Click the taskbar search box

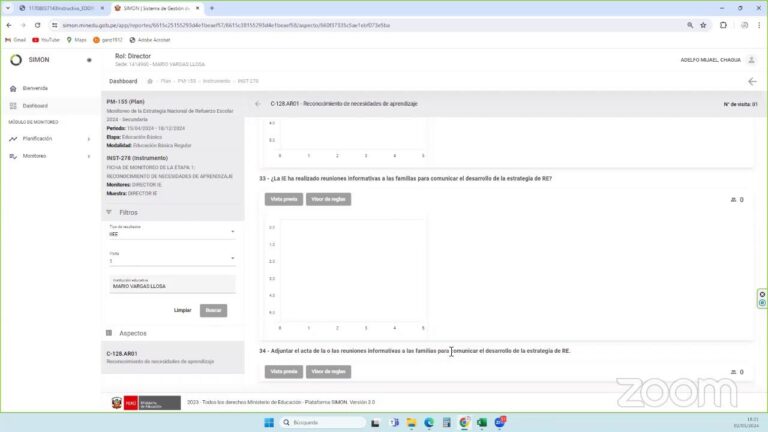tap(323, 422)
